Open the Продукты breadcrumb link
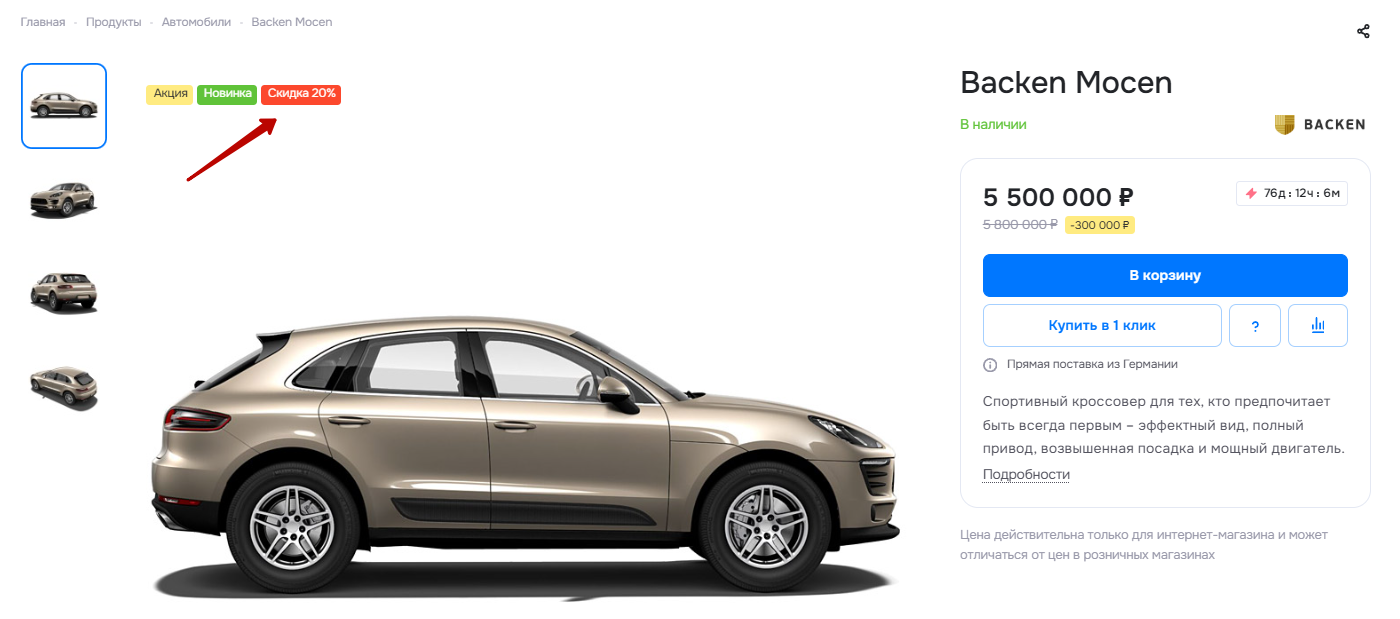Viewport: 1400px width, 619px height. 113,22
